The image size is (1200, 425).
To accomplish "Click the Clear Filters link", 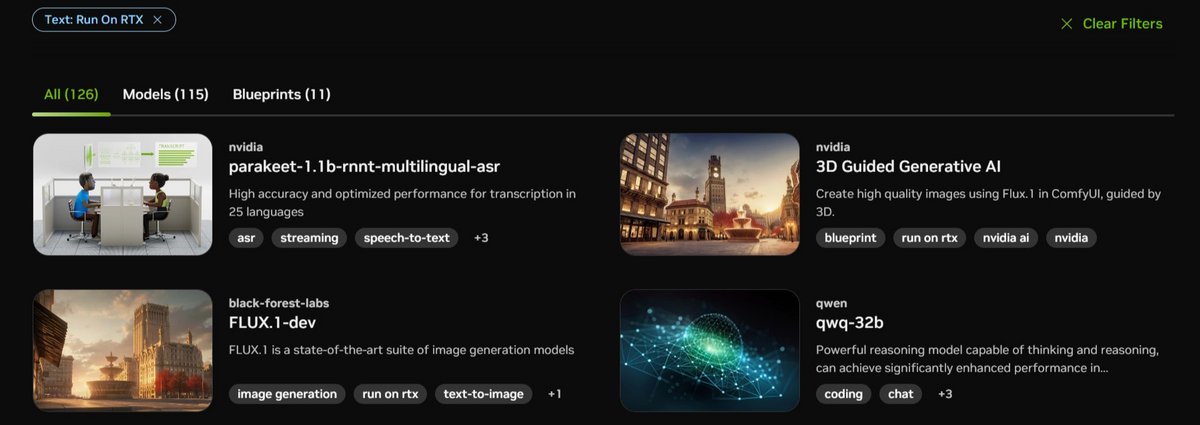I will (1122, 24).
